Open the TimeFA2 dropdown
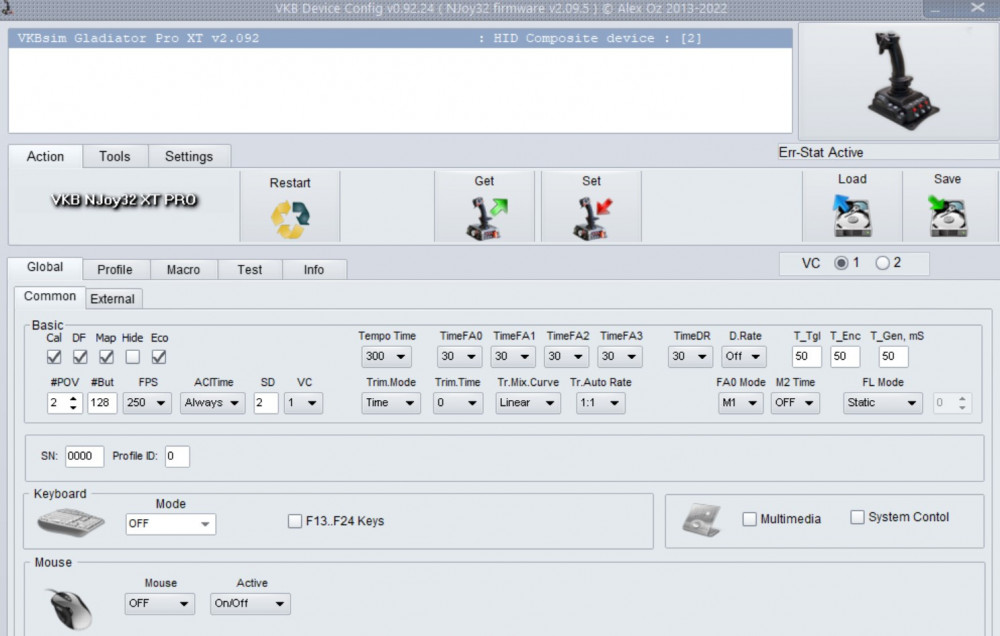The image size is (1000, 636). pyautogui.click(x=566, y=357)
